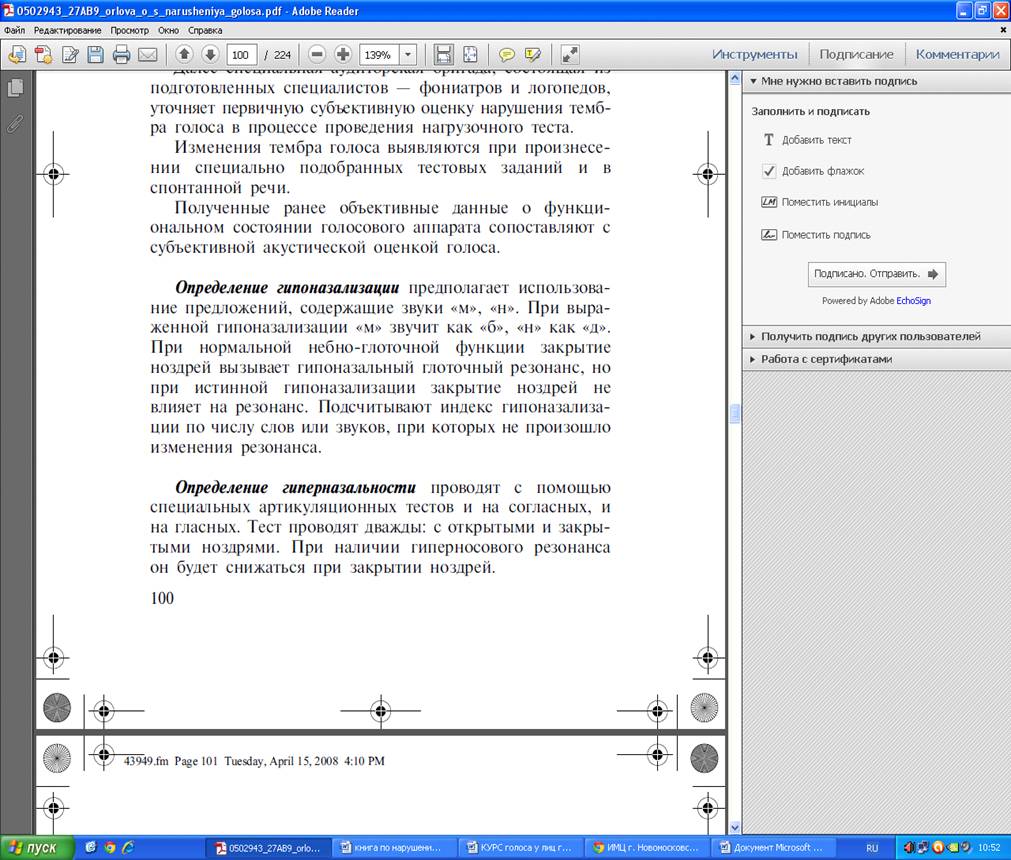Click the page number input field

click(x=242, y=54)
